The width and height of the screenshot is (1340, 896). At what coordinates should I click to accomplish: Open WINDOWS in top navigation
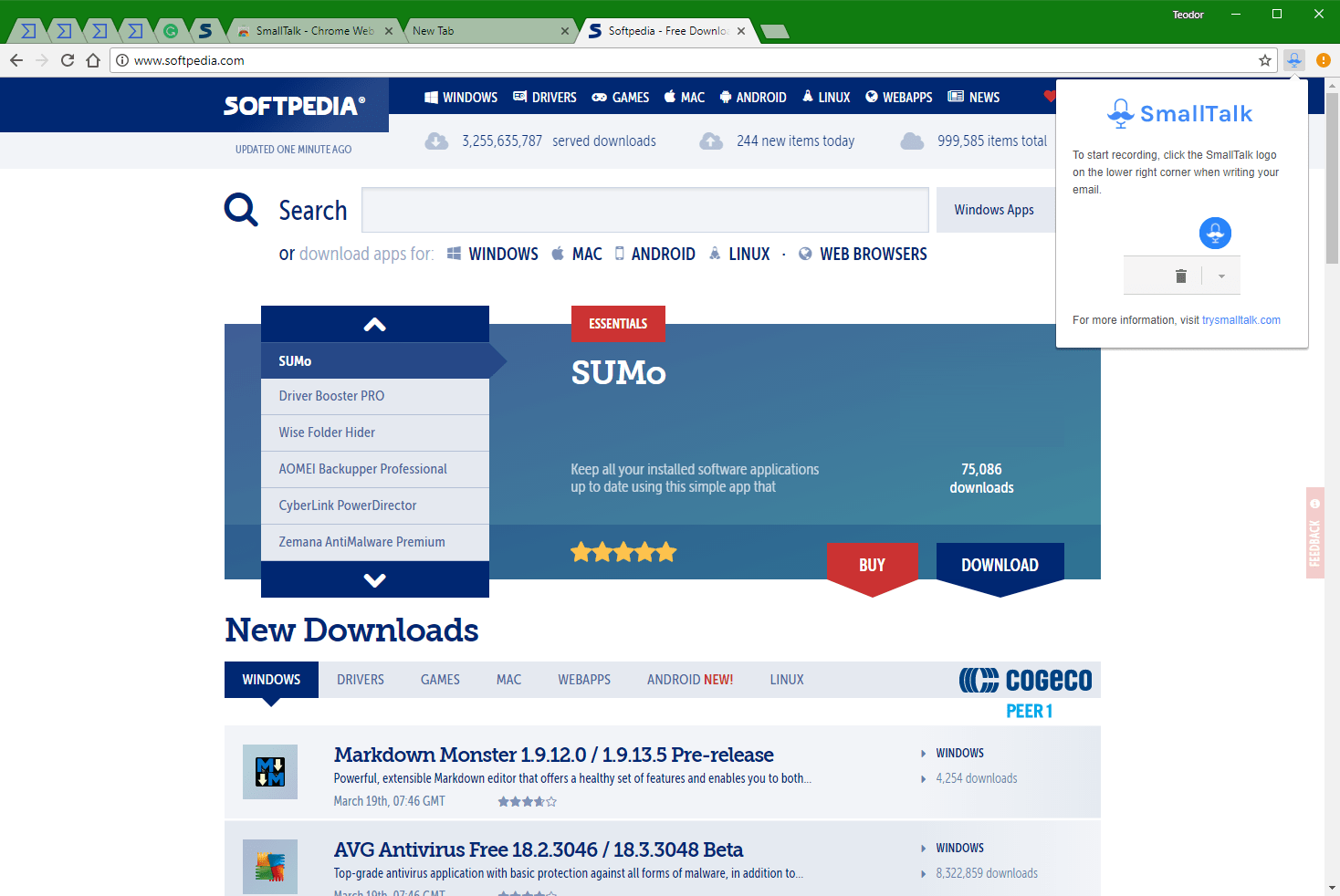[x=461, y=97]
